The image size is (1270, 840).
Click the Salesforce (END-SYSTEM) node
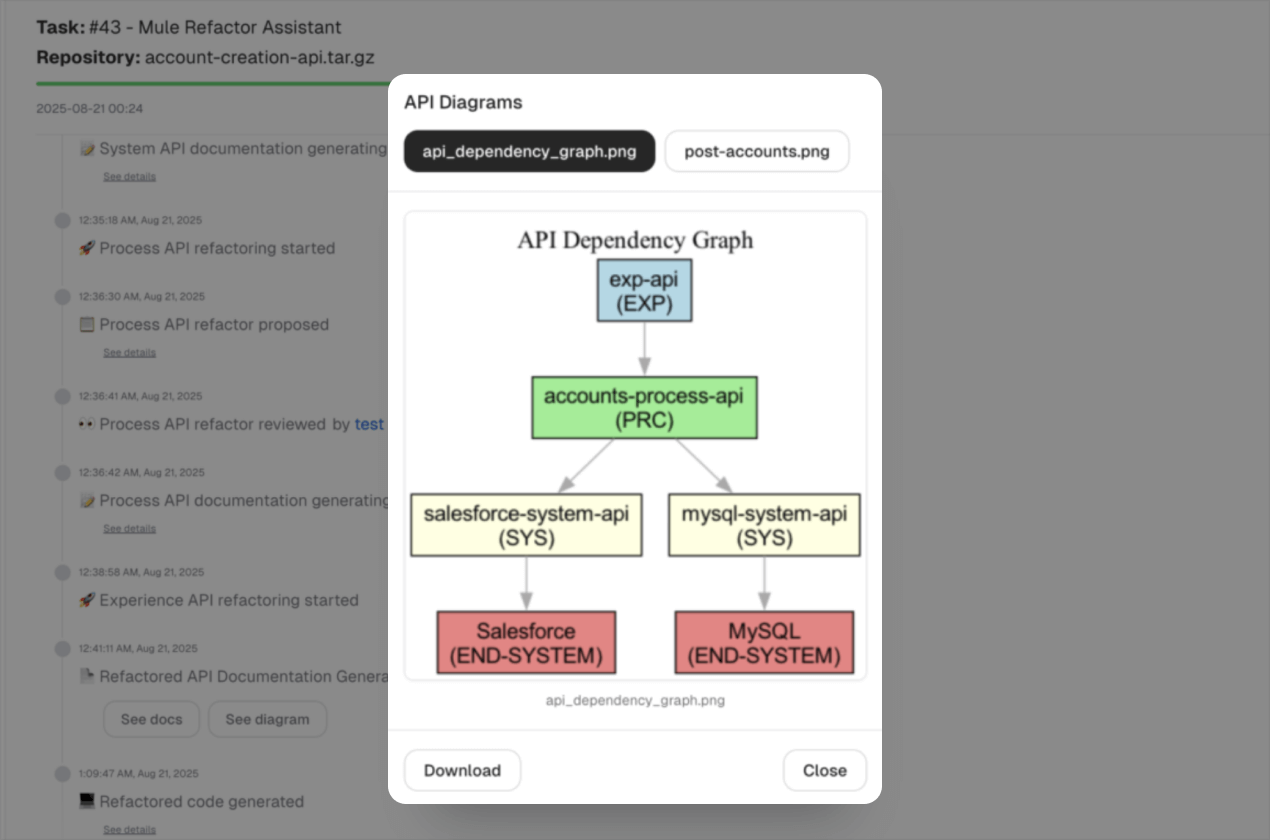(x=526, y=642)
